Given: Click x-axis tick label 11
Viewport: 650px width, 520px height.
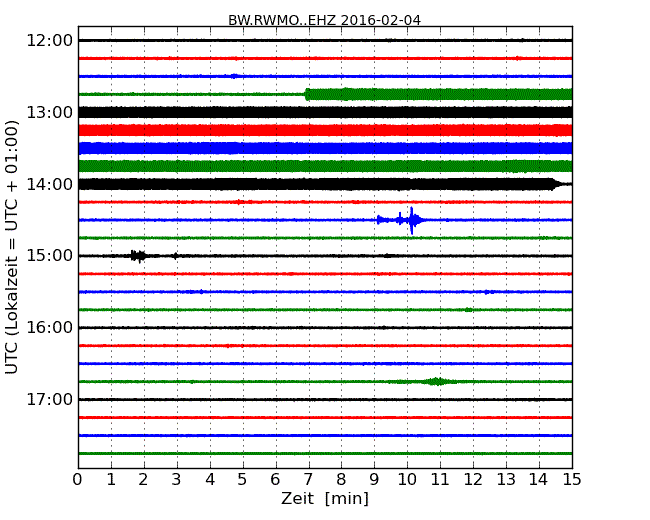Looking at the screenshot, I should [440, 480].
